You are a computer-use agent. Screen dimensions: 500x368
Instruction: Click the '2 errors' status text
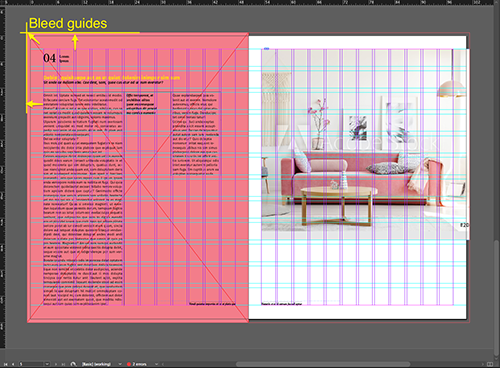139,364
